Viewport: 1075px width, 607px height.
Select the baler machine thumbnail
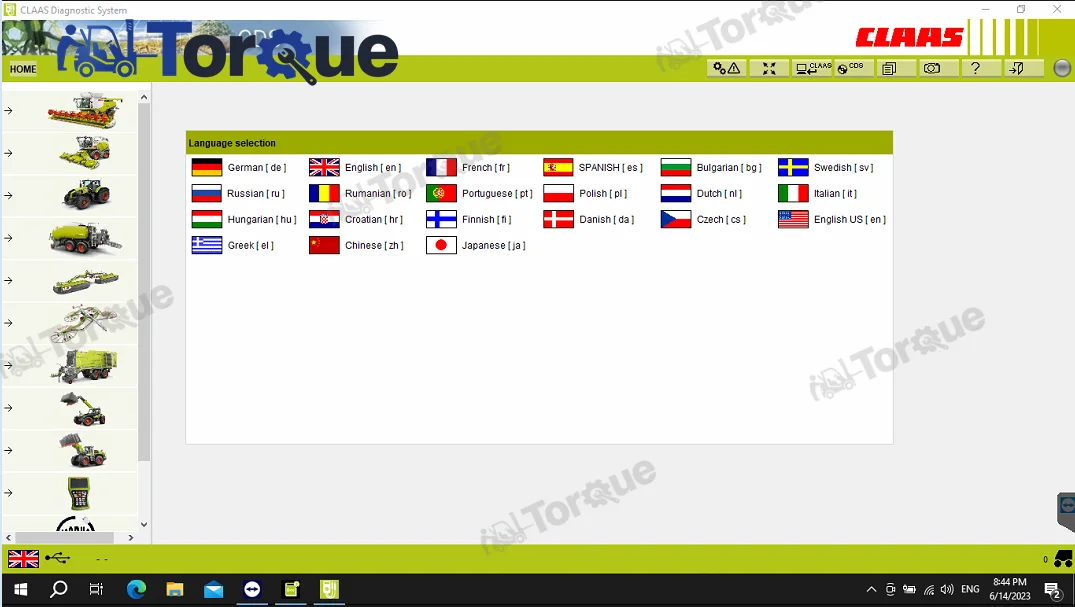click(x=85, y=238)
